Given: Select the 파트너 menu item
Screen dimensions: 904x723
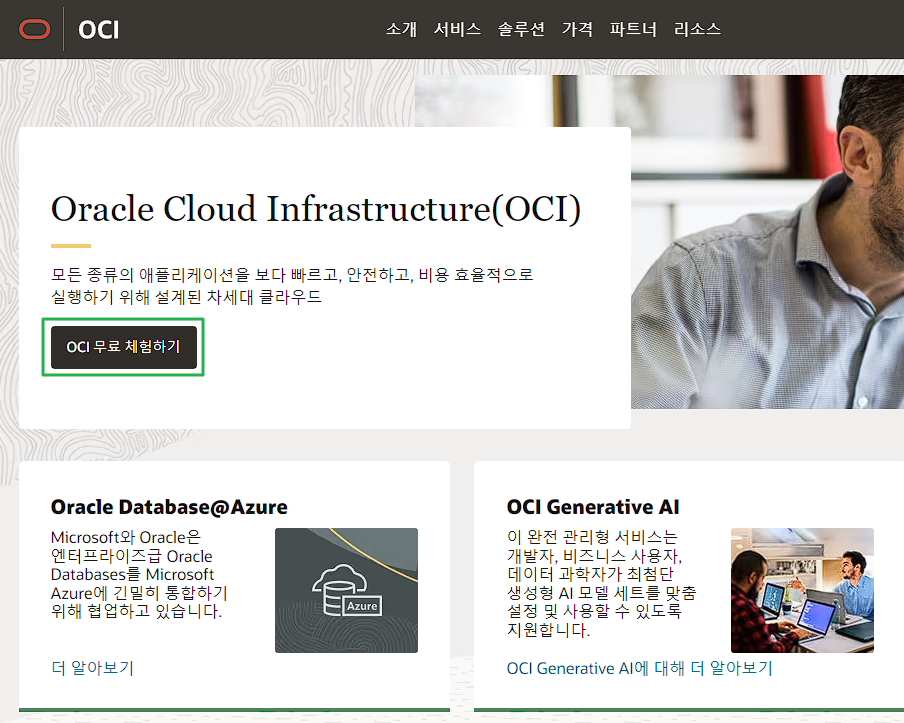Looking at the screenshot, I should (633, 29).
